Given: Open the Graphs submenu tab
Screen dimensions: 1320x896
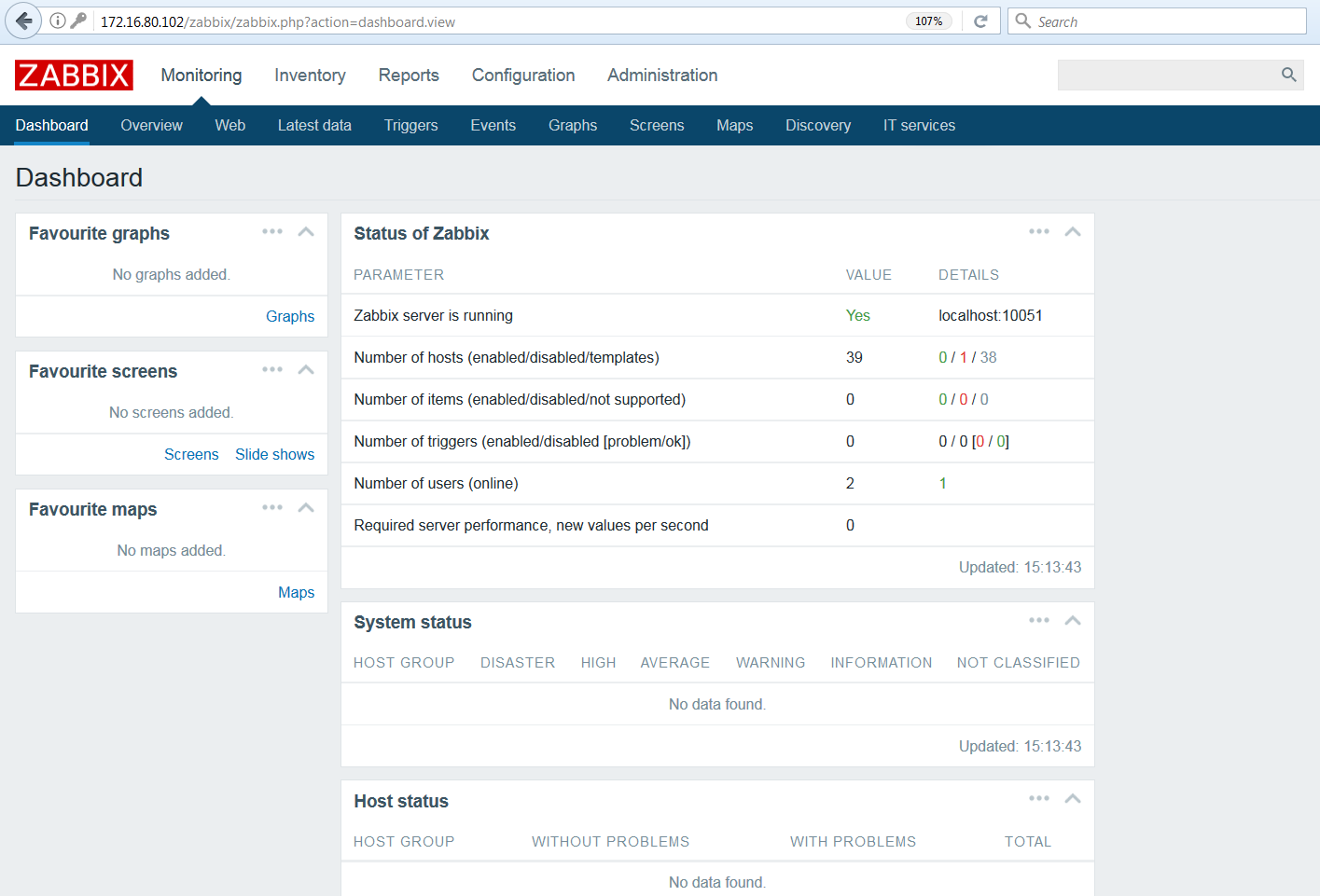Looking at the screenshot, I should [x=573, y=125].
